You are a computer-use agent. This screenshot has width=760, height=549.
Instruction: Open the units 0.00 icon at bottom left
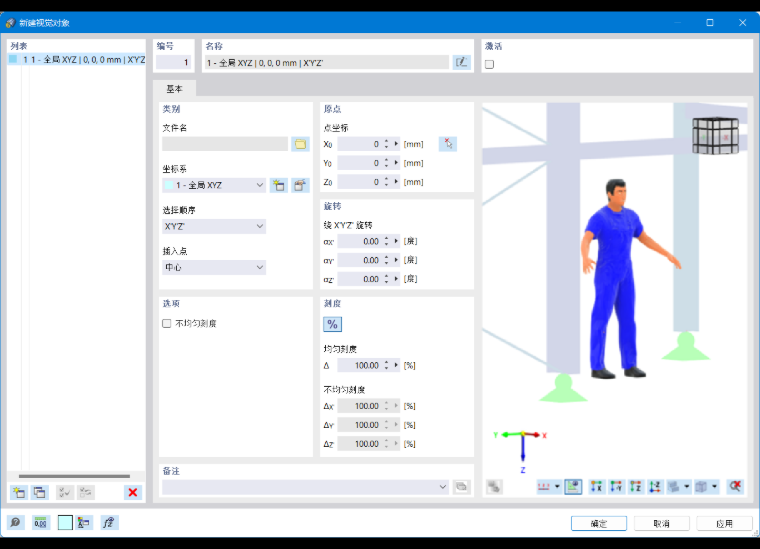41,522
